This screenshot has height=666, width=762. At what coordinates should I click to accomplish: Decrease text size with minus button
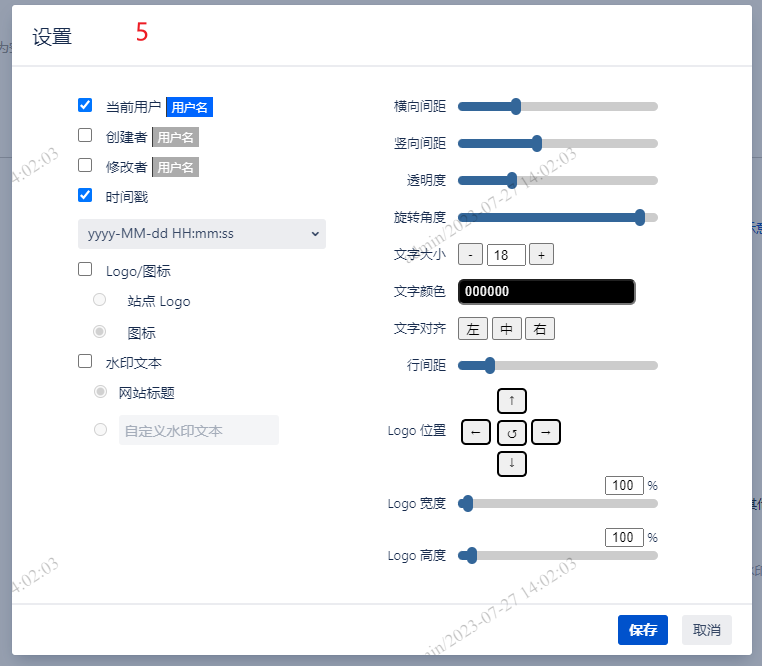pyautogui.click(x=470, y=255)
